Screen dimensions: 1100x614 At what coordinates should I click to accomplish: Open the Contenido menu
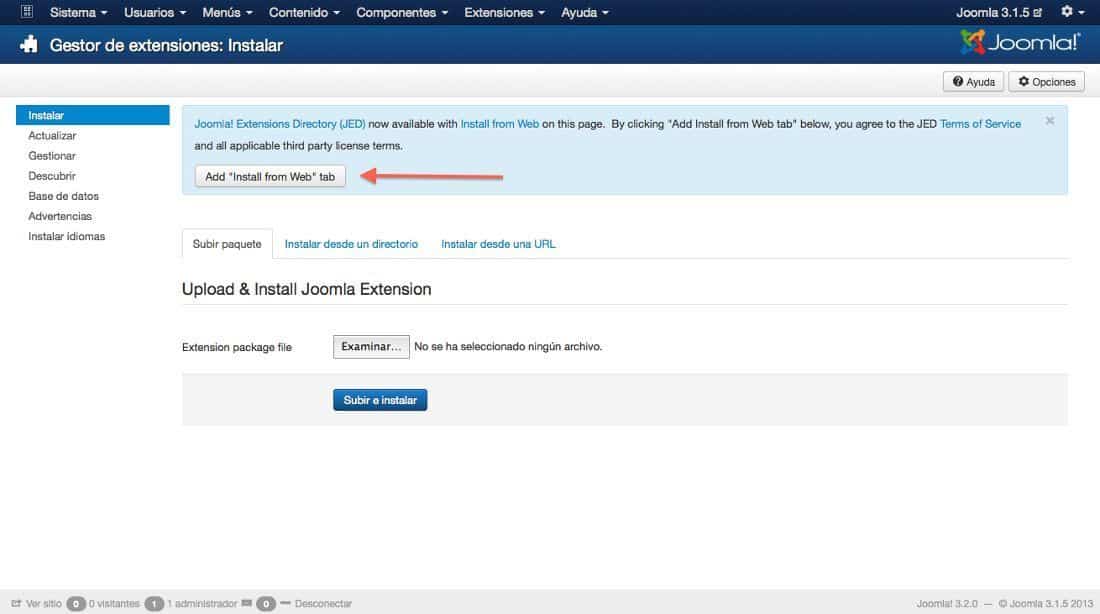pyautogui.click(x=304, y=13)
